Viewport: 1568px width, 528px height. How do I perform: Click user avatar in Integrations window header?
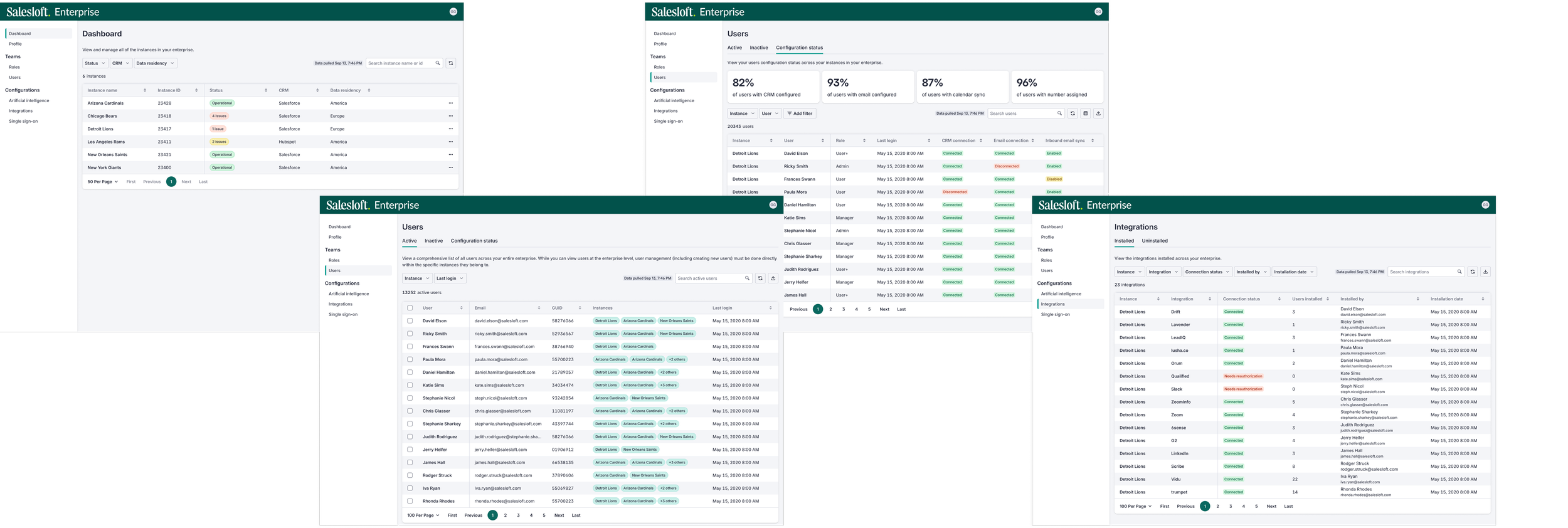[x=1485, y=205]
